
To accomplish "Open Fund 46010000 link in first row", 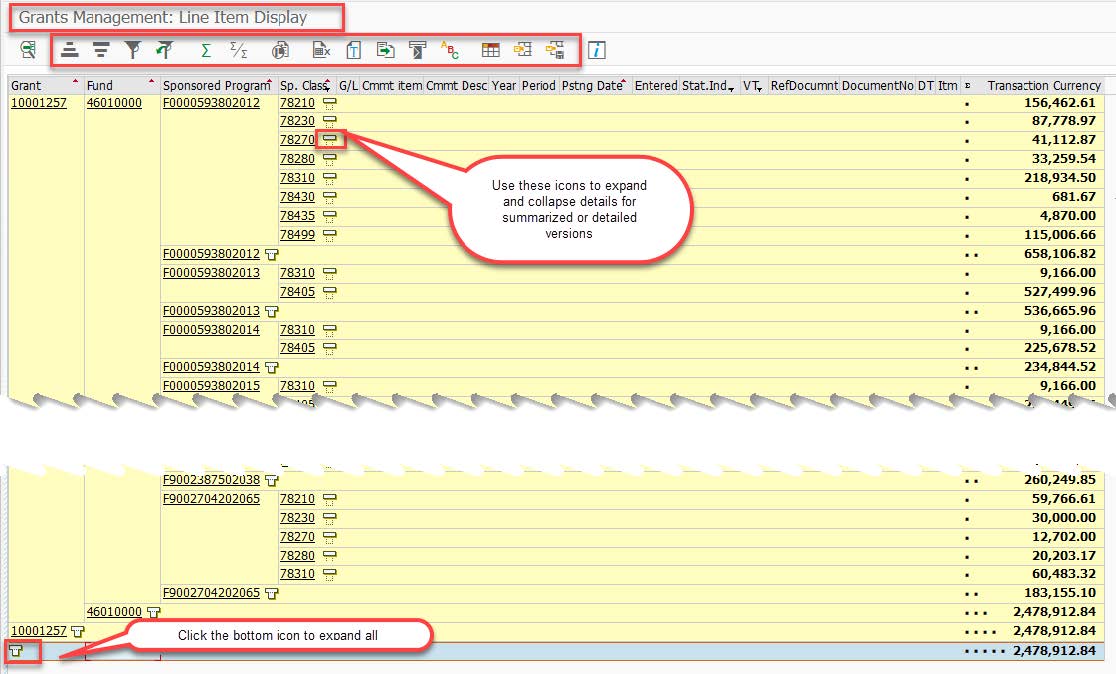I will point(114,102).
